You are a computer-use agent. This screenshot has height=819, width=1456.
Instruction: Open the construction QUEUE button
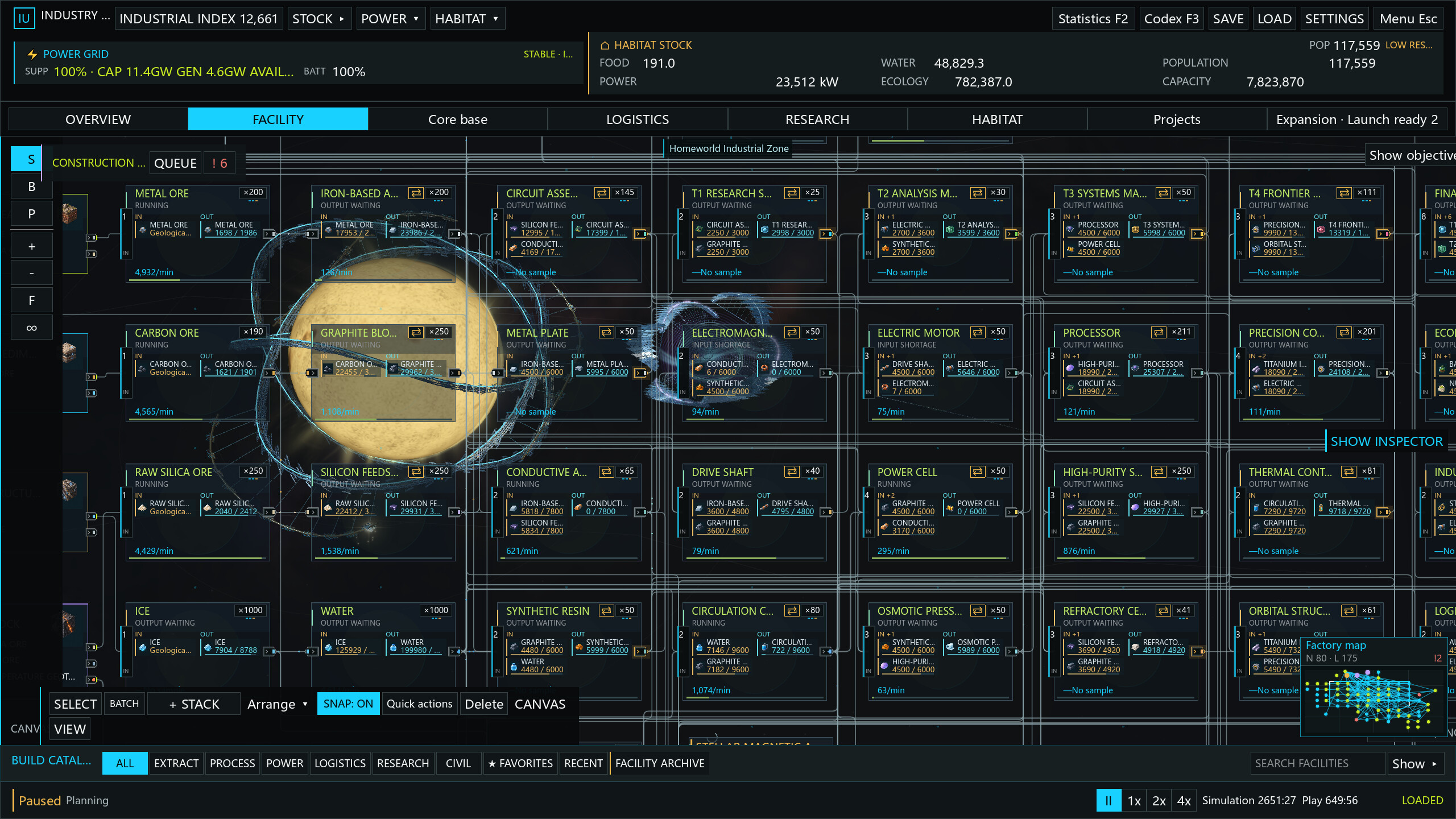click(175, 163)
